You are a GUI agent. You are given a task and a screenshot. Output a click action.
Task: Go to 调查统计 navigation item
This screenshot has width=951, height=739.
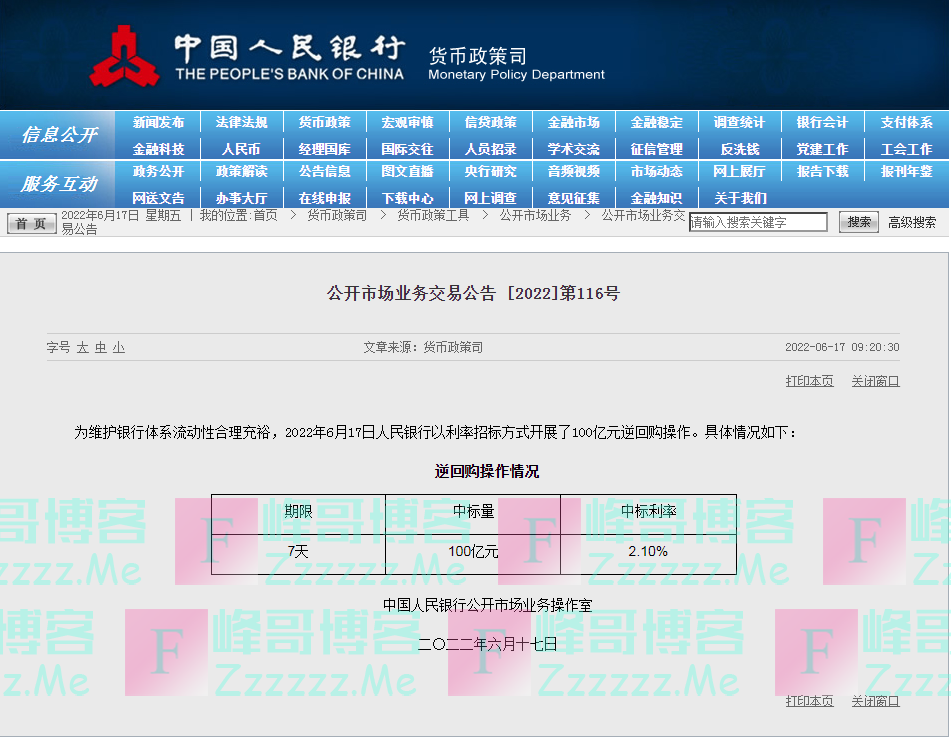coord(739,122)
